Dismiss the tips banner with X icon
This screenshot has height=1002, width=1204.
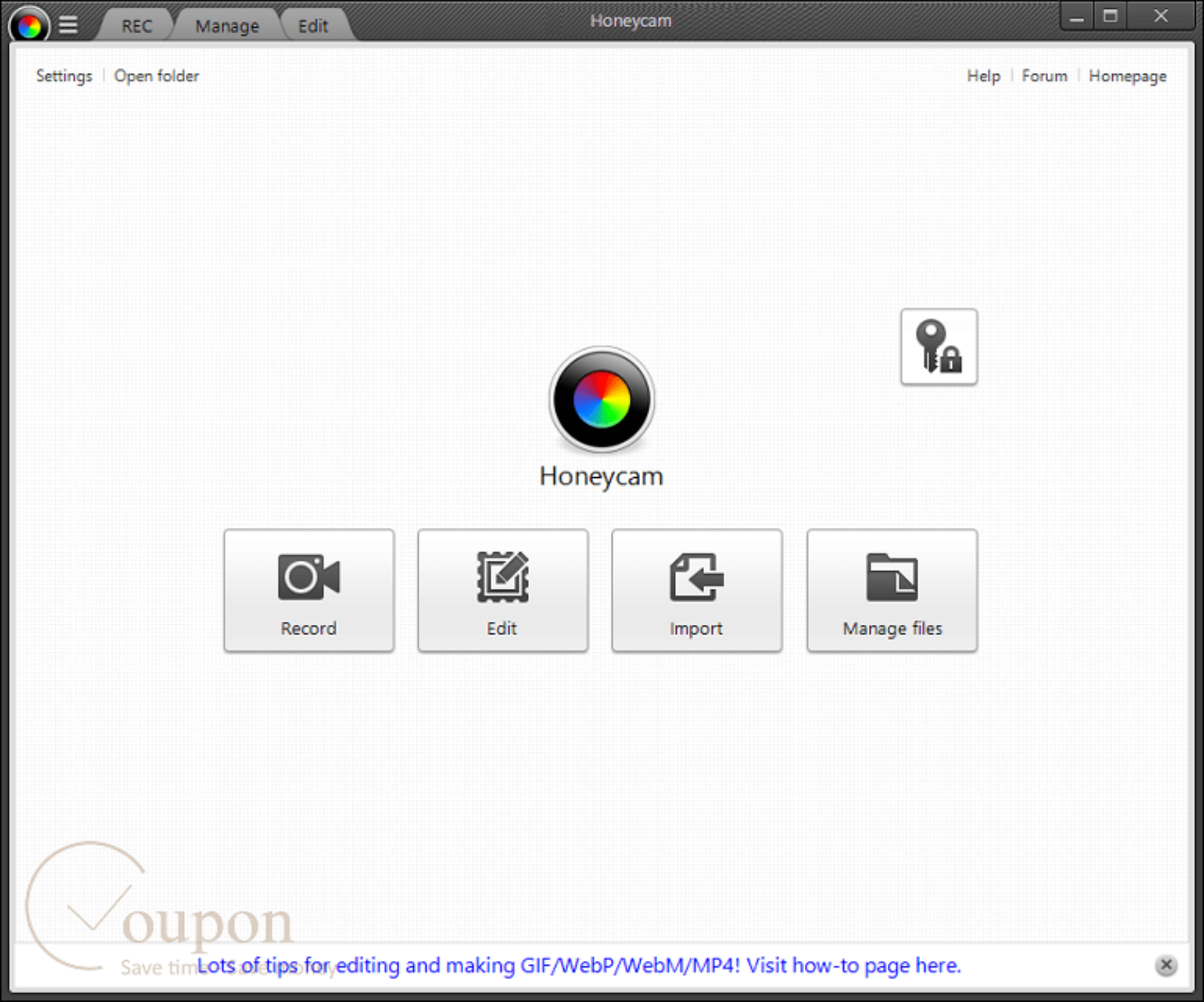[x=1166, y=965]
